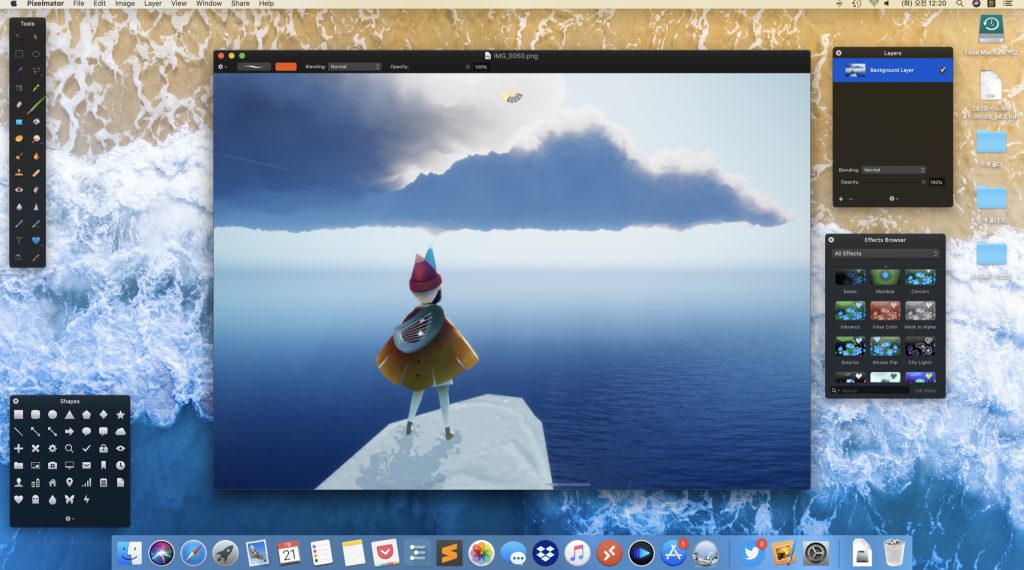The width and height of the screenshot is (1024, 570).
Task: Open Layers panel gear action menu
Action: (x=893, y=198)
